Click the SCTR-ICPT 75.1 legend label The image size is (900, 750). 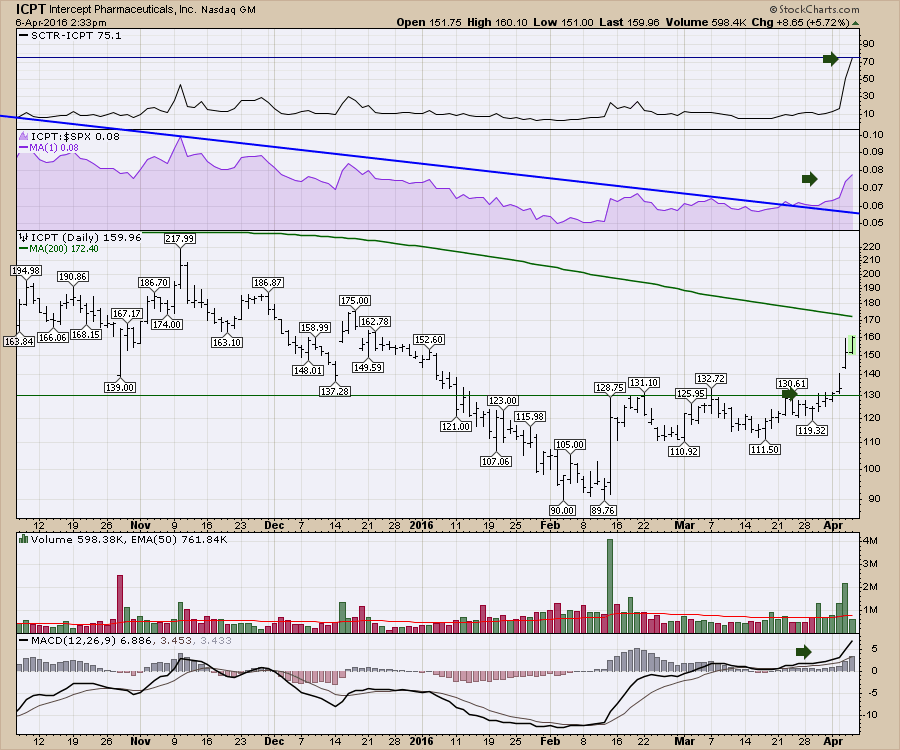coord(76,36)
